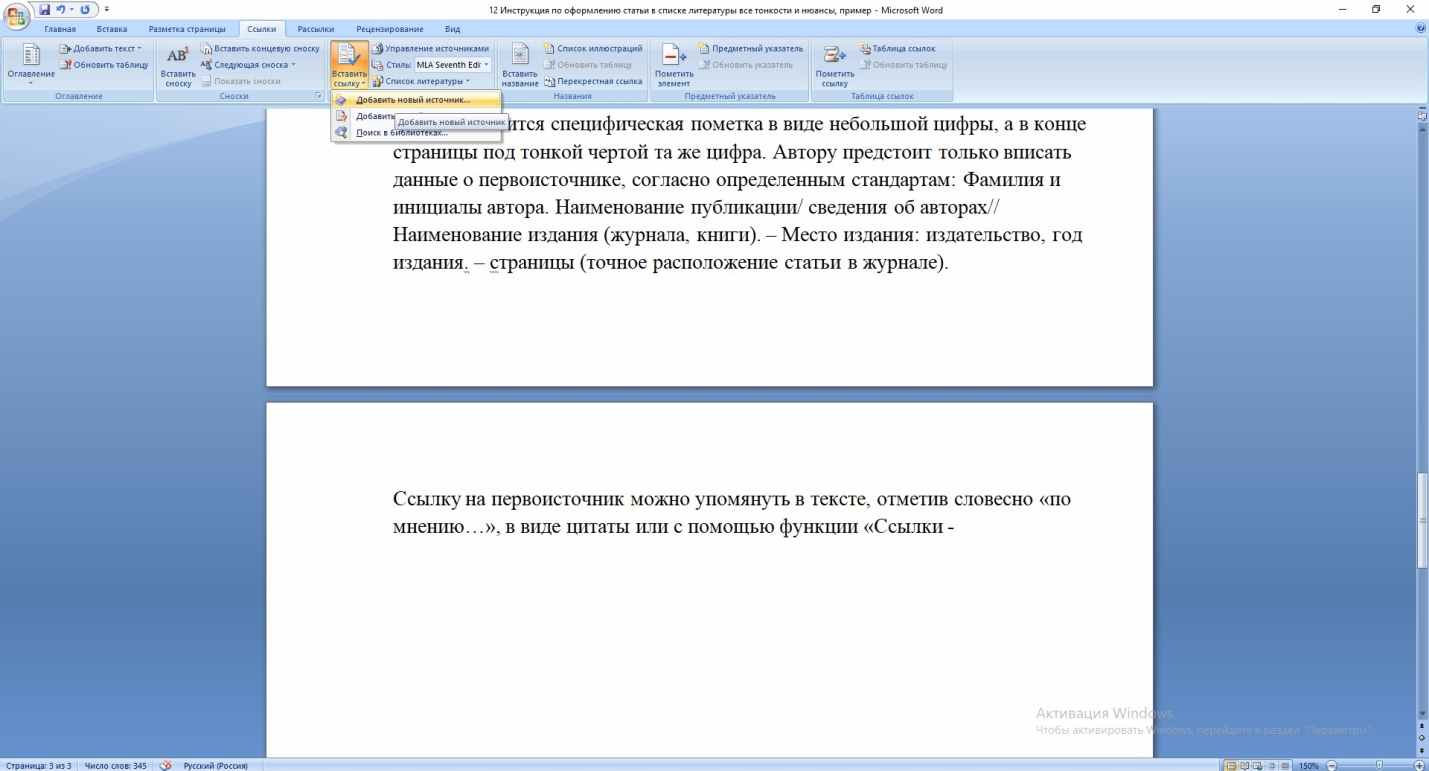Click the zoom in plus button

1419,765
